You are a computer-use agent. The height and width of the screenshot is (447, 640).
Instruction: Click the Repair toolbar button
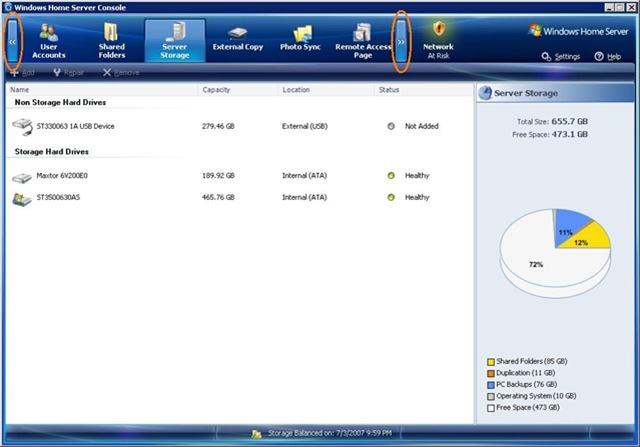click(69, 73)
